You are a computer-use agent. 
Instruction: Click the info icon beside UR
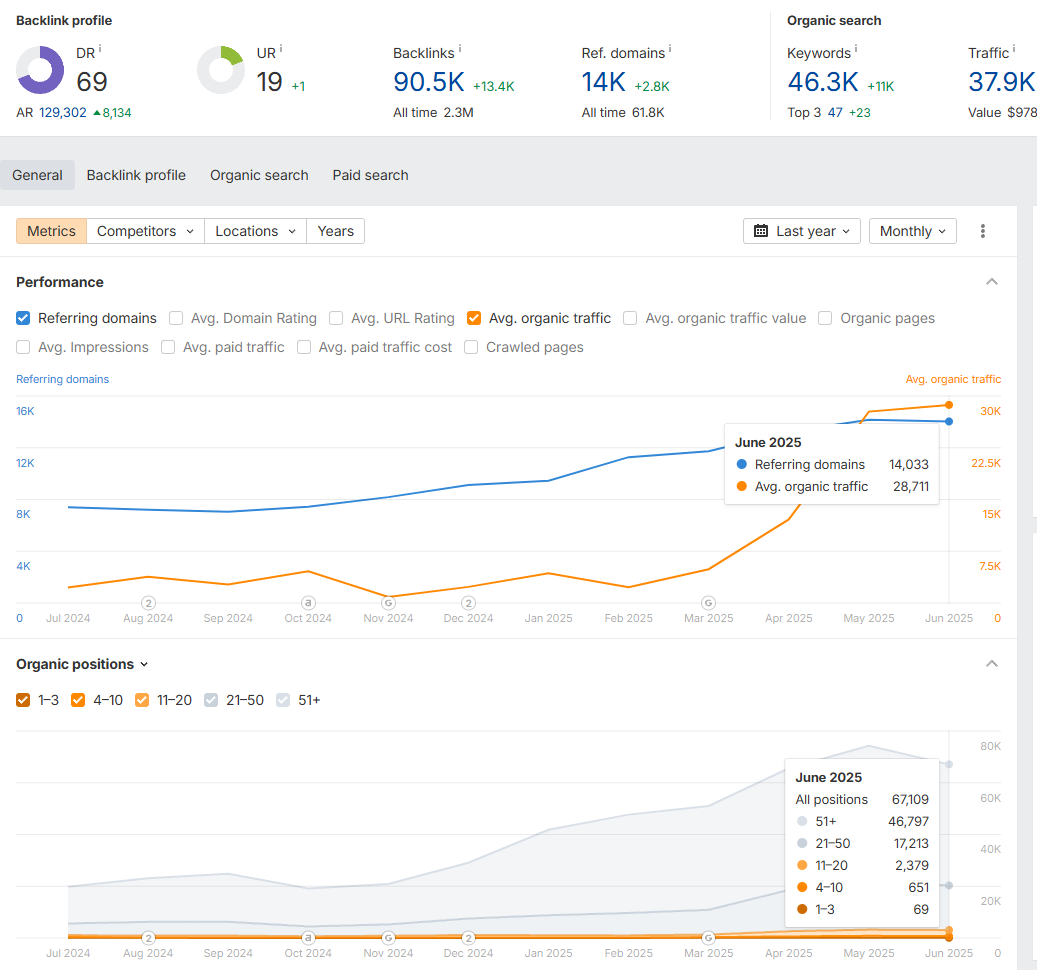[281, 48]
